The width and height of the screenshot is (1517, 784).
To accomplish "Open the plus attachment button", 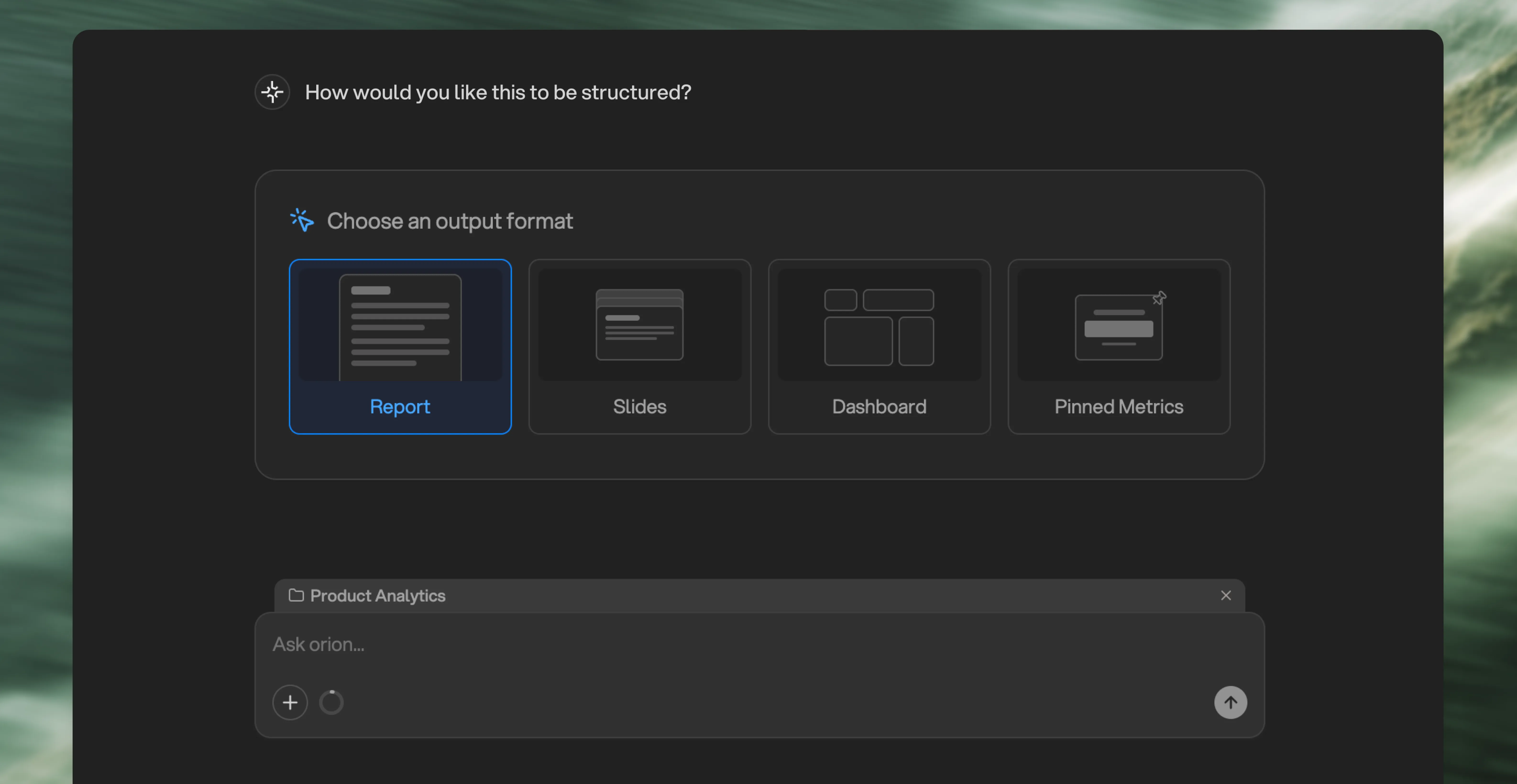I will point(290,702).
